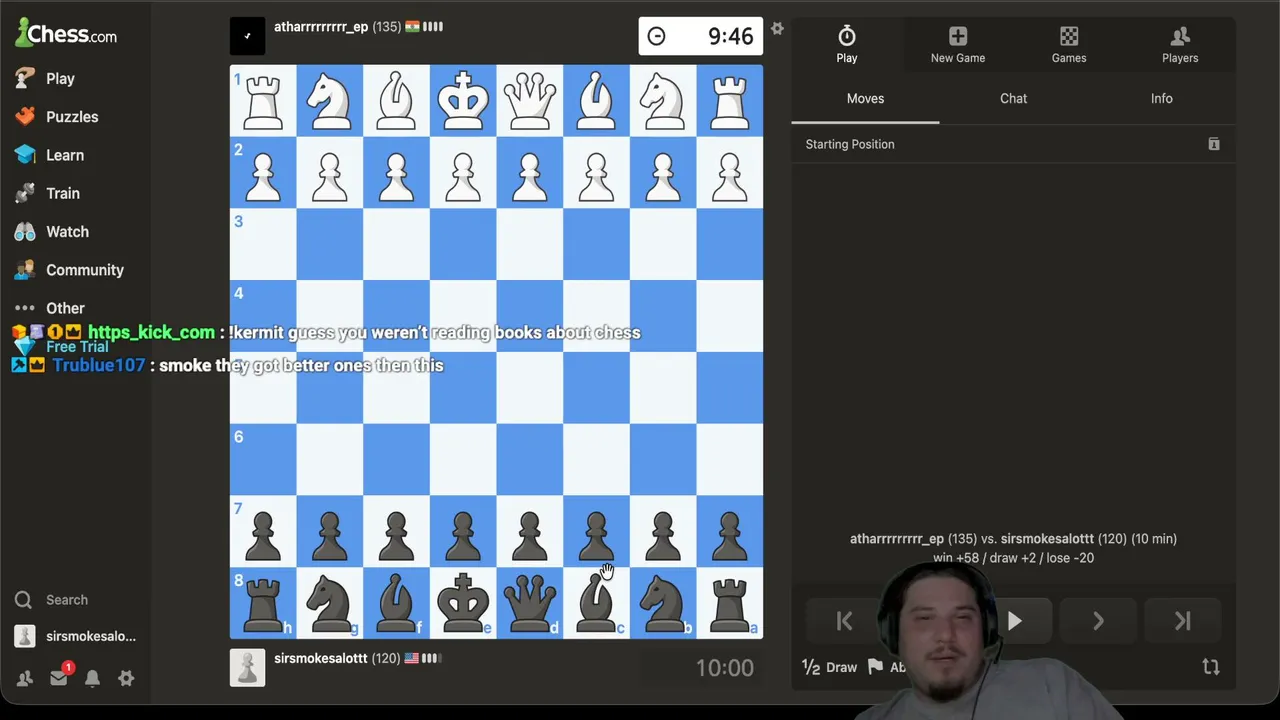Viewport: 1280px width, 720px height.
Task: Switch to the Players tab
Action: coord(1180,45)
